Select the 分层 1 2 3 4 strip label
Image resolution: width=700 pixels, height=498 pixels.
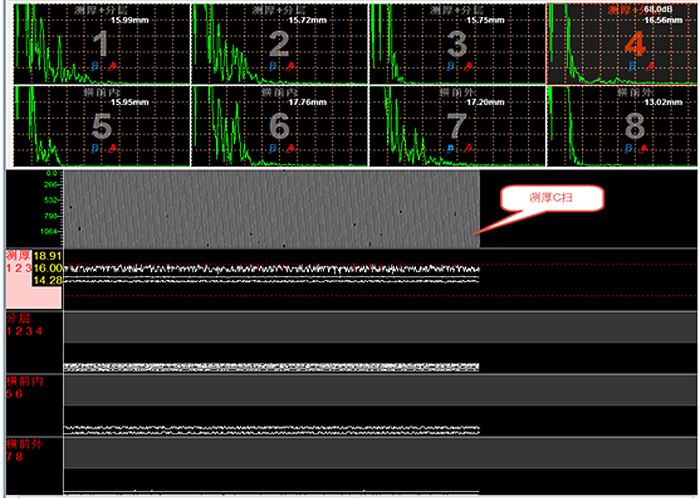point(22,324)
